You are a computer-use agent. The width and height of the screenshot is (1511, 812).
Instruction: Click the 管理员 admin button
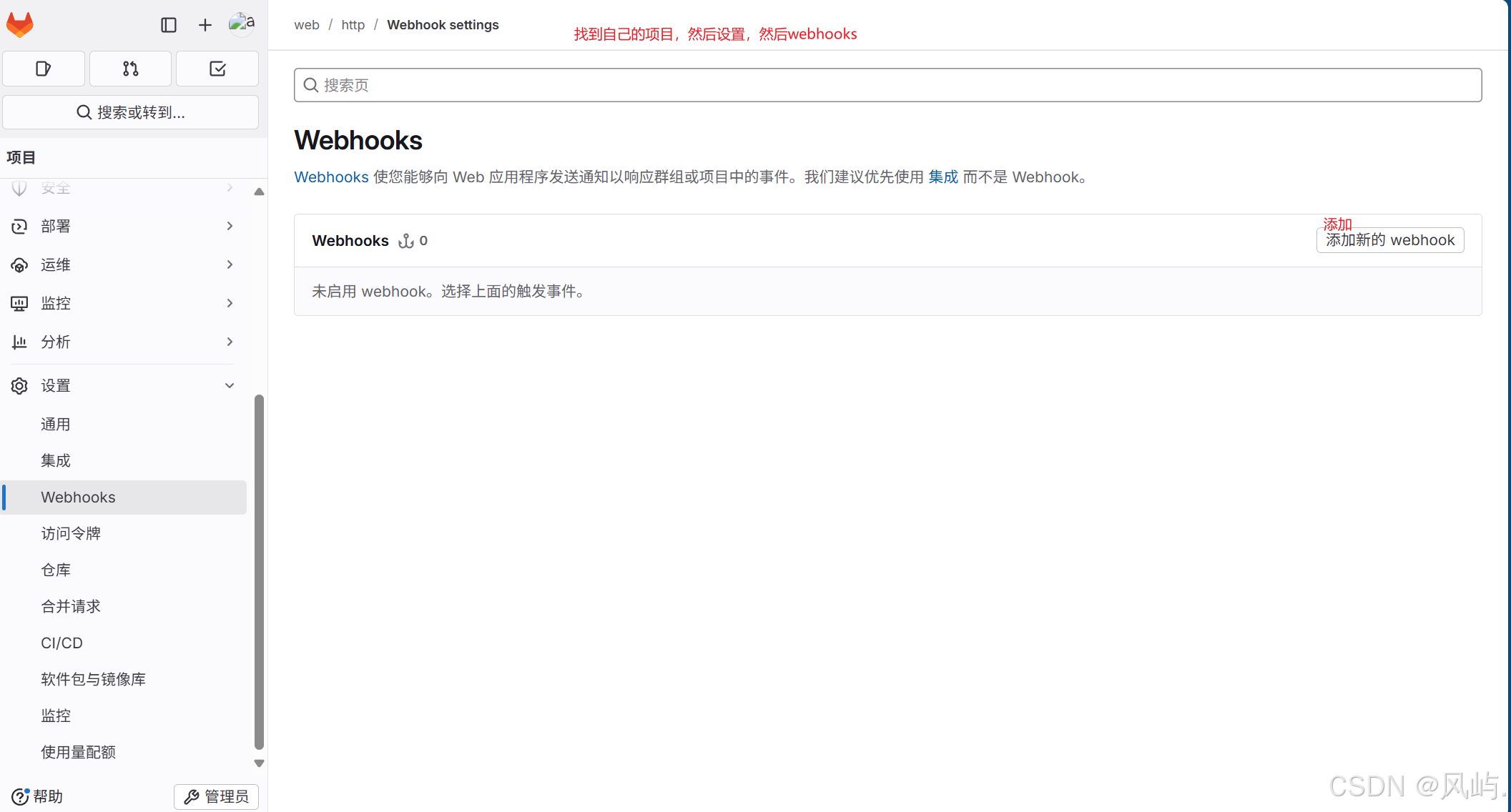click(216, 796)
